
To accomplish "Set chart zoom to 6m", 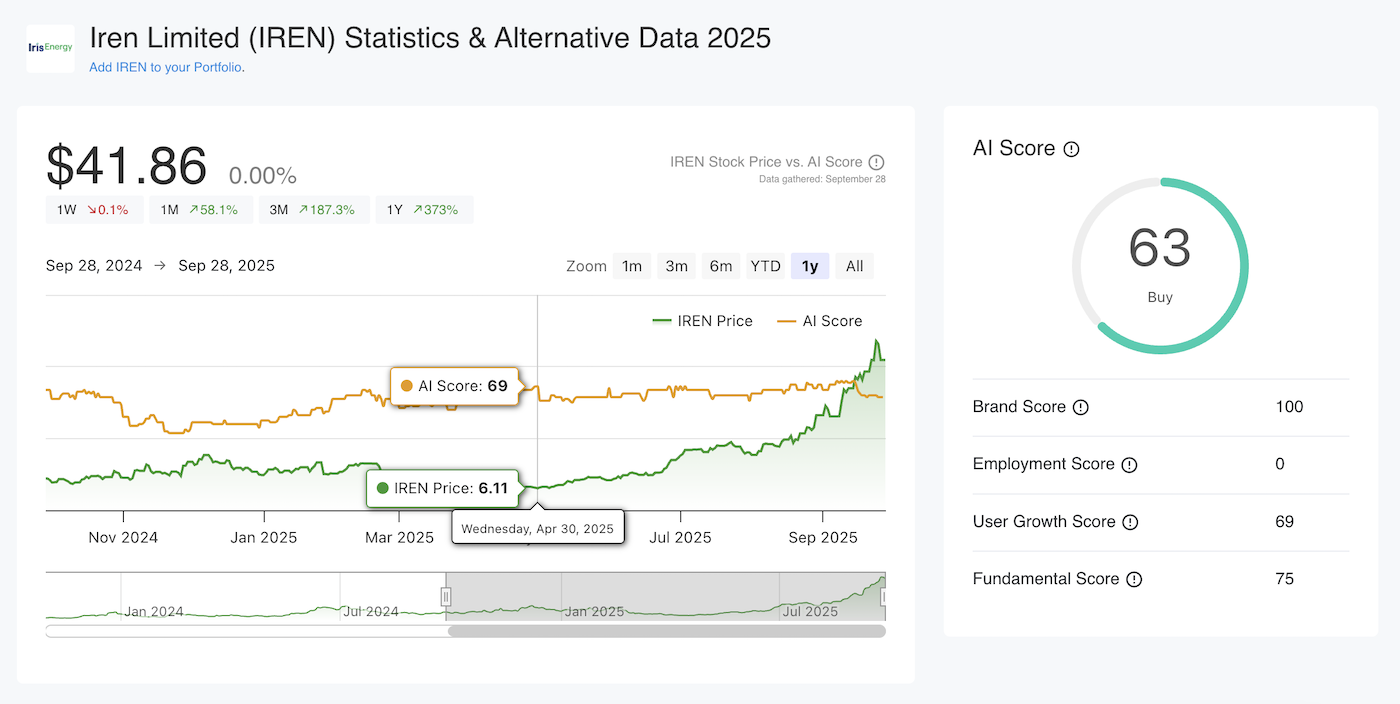I will (721, 266).
